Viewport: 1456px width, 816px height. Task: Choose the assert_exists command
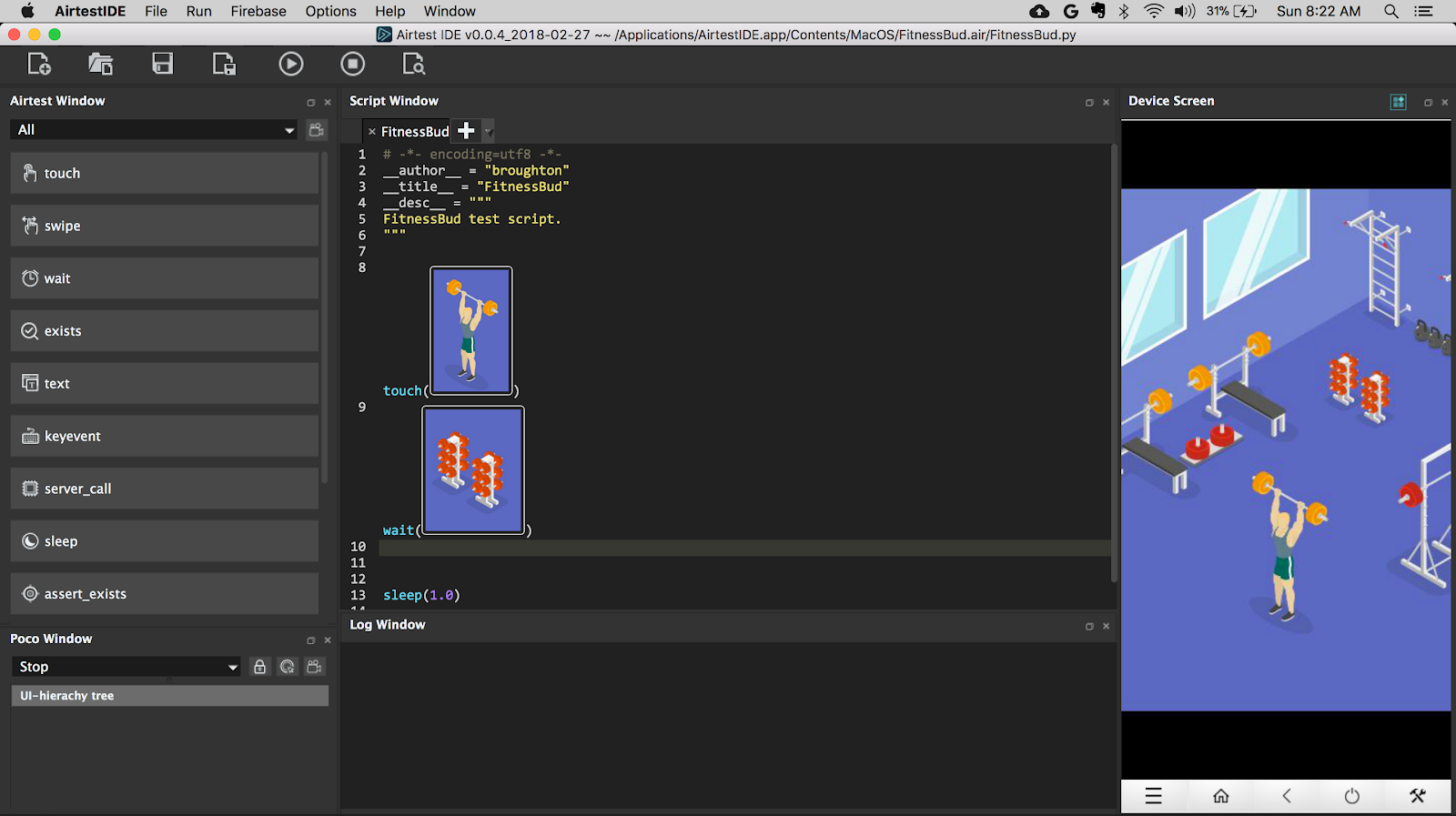165,594
